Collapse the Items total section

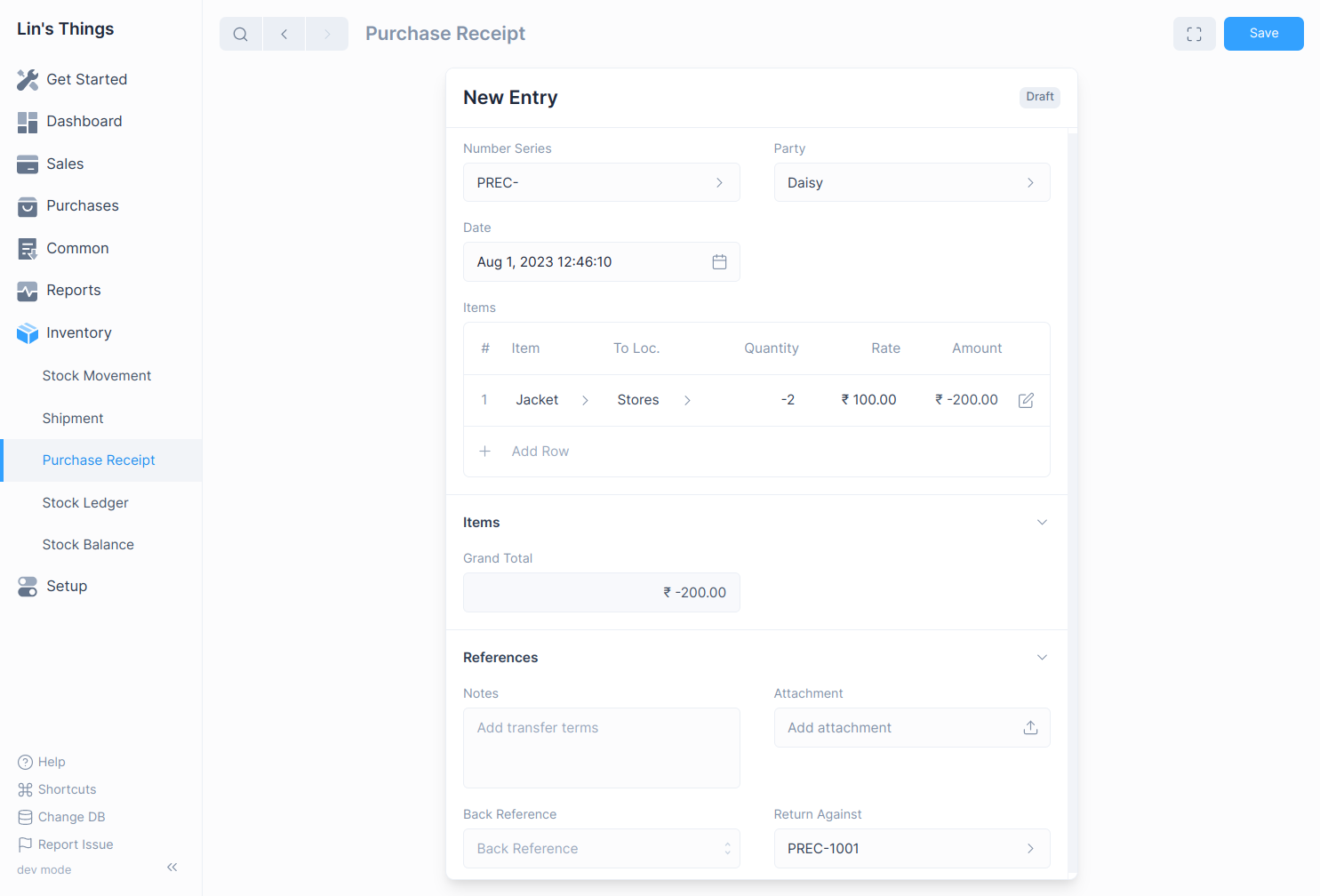pyautogui.click(x=1042, y=523)
